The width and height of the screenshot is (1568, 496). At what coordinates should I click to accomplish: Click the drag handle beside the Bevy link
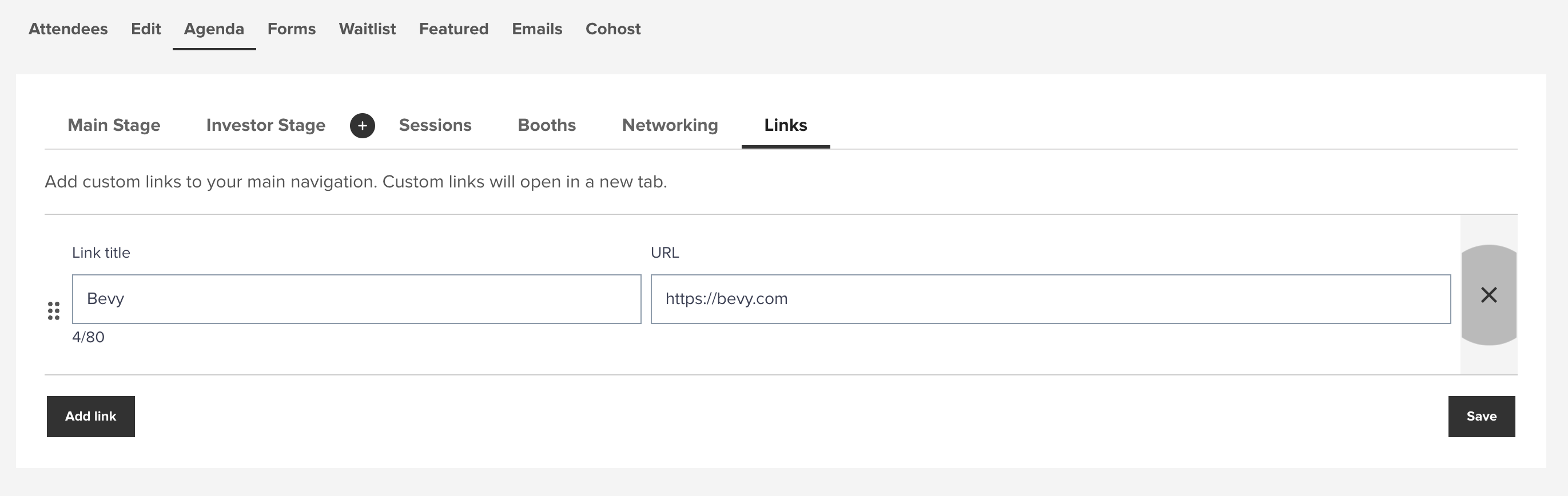(x=54, y=310)
